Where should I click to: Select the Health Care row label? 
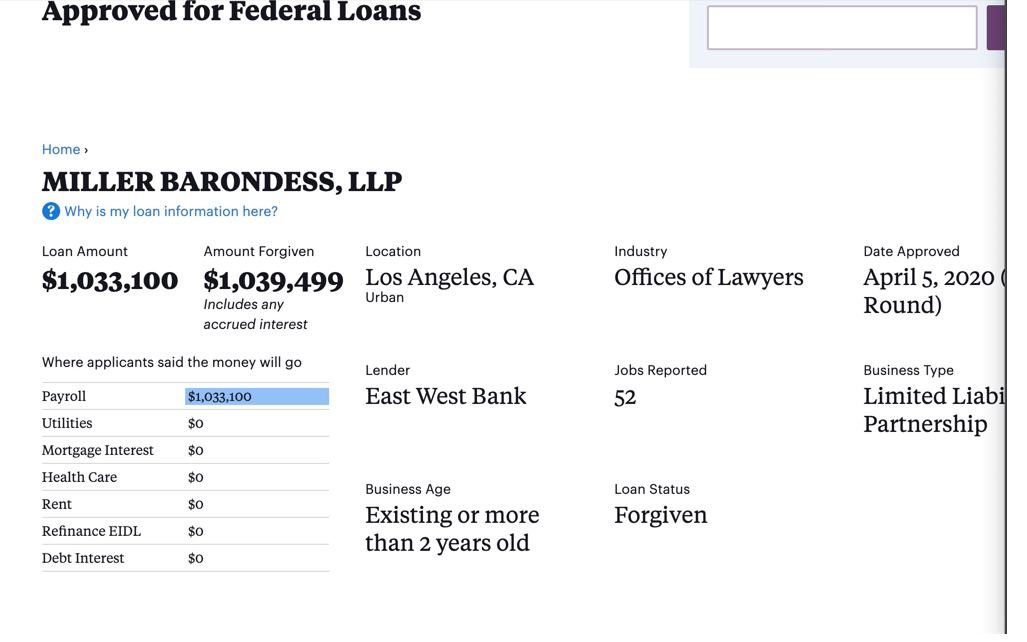coord(79,478)
